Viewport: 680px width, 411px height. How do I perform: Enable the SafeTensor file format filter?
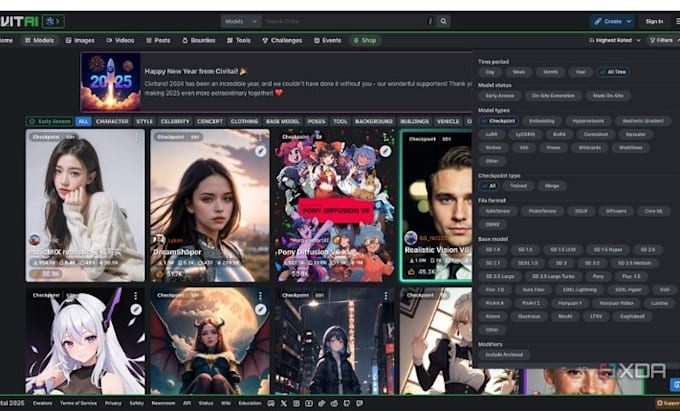tap(498, 211)
